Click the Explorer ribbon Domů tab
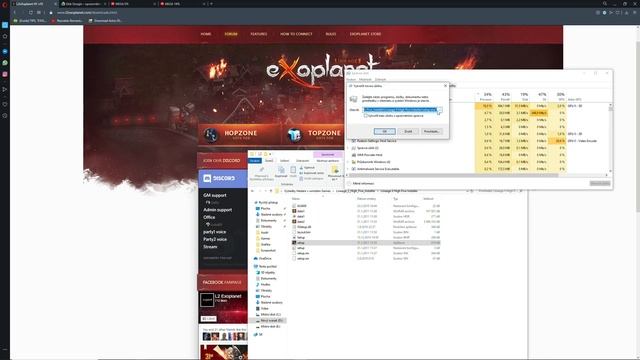Screen dimensions: 640x360 coord(269,161)
